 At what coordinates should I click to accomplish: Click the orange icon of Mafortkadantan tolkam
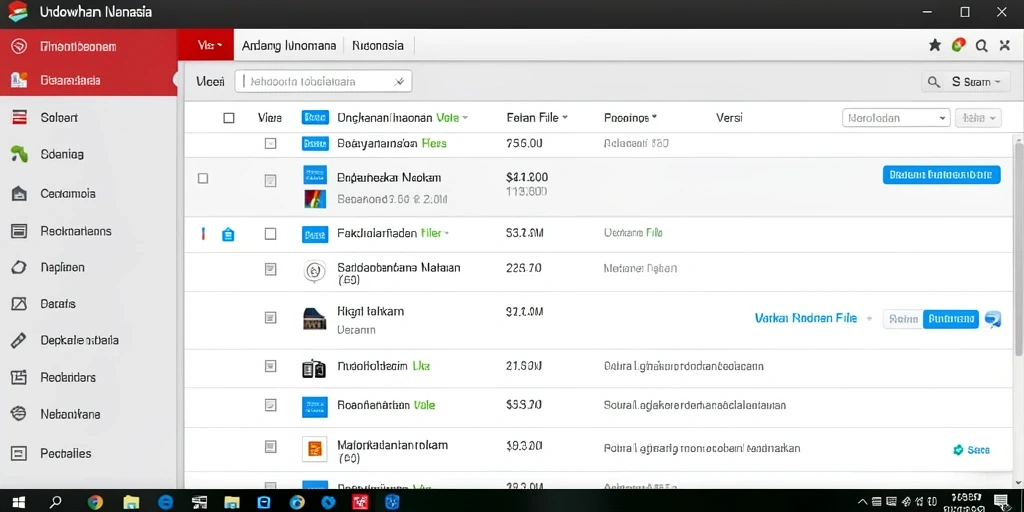pos(315,448)
